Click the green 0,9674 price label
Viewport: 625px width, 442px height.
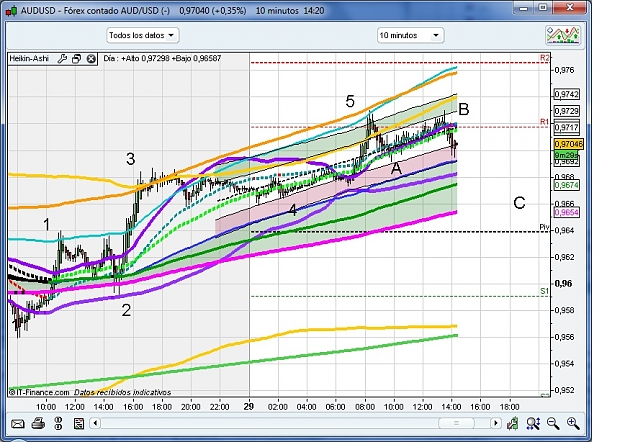(x=566, y=185)
